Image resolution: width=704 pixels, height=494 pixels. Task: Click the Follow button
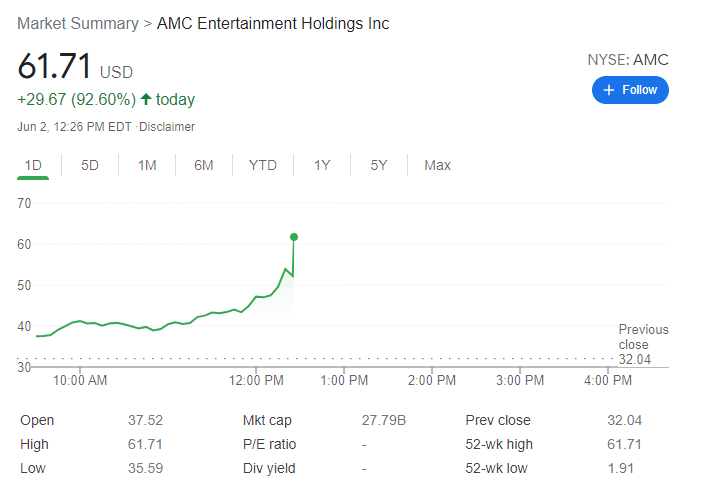pos(630,90)
